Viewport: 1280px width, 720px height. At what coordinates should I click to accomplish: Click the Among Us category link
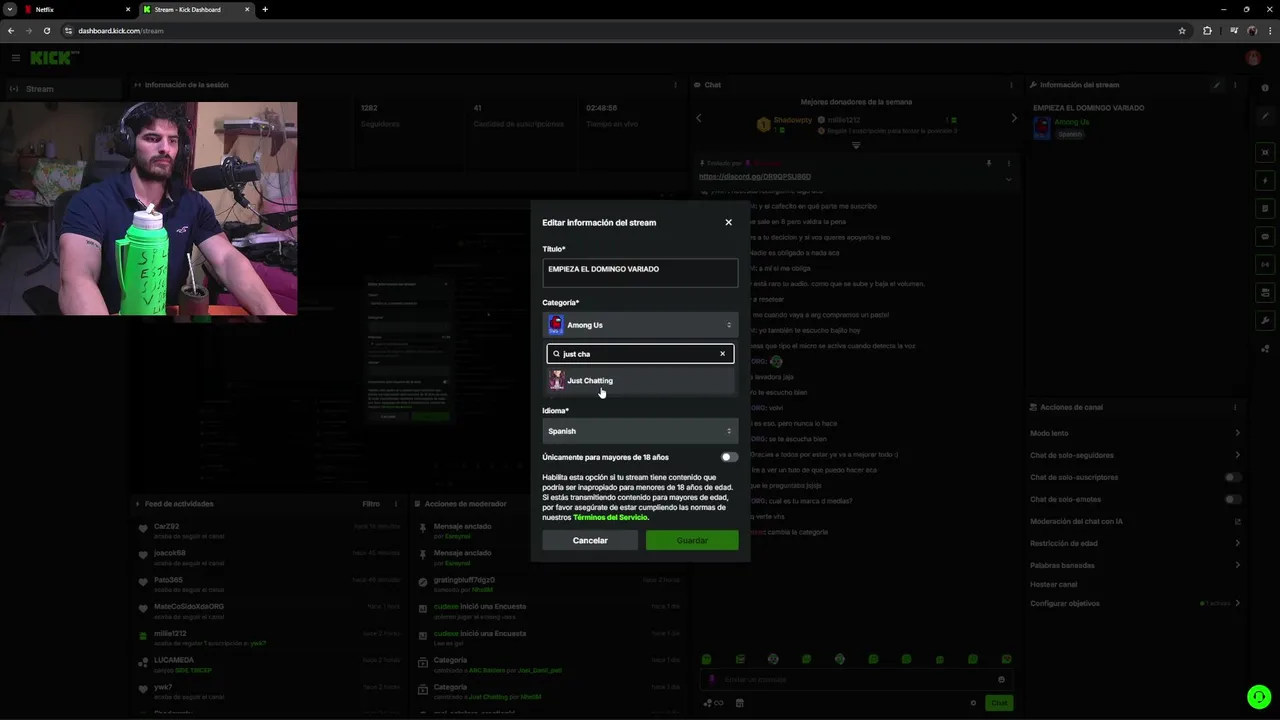click(x=1072, y=122)
